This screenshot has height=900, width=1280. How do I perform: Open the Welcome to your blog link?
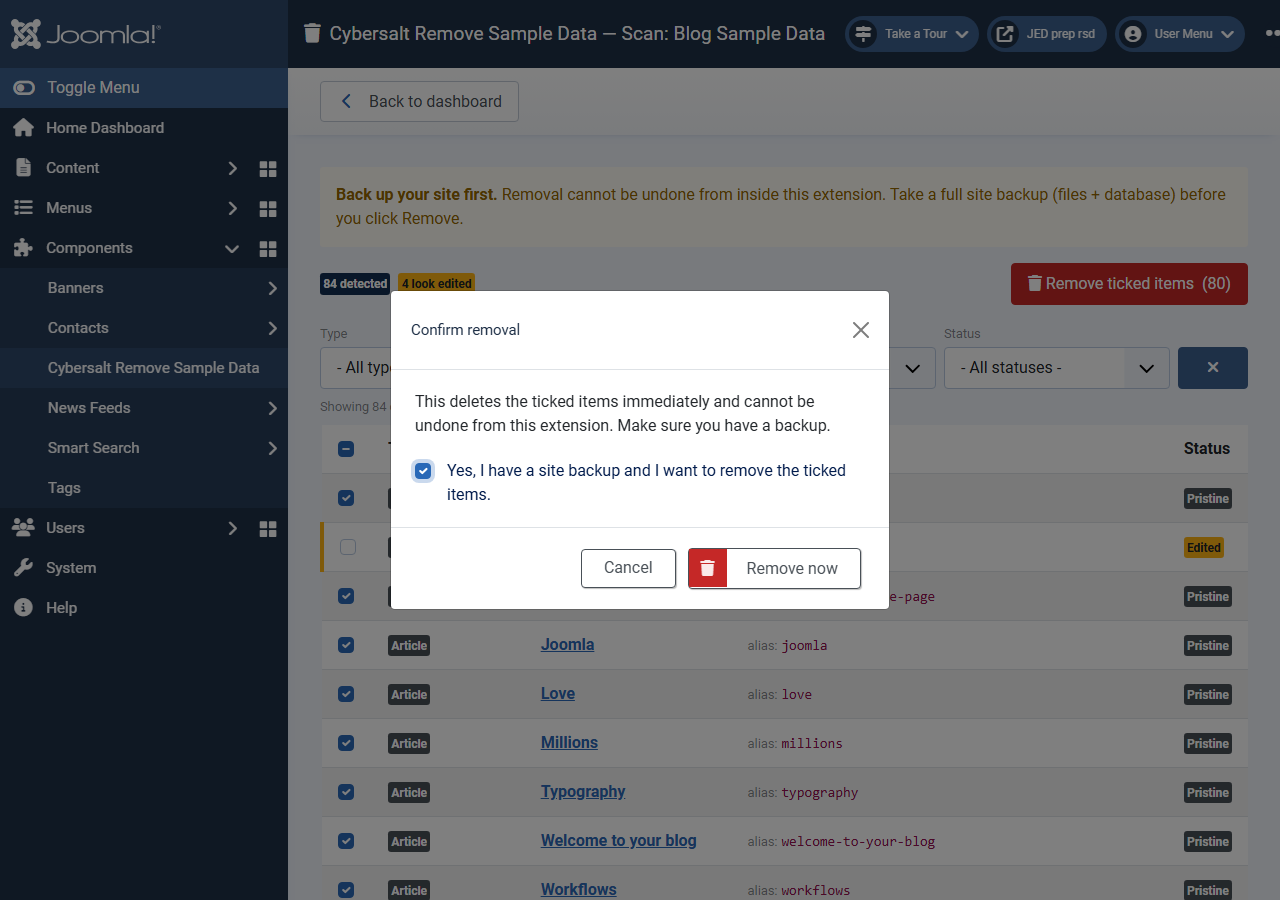point(619,841)
